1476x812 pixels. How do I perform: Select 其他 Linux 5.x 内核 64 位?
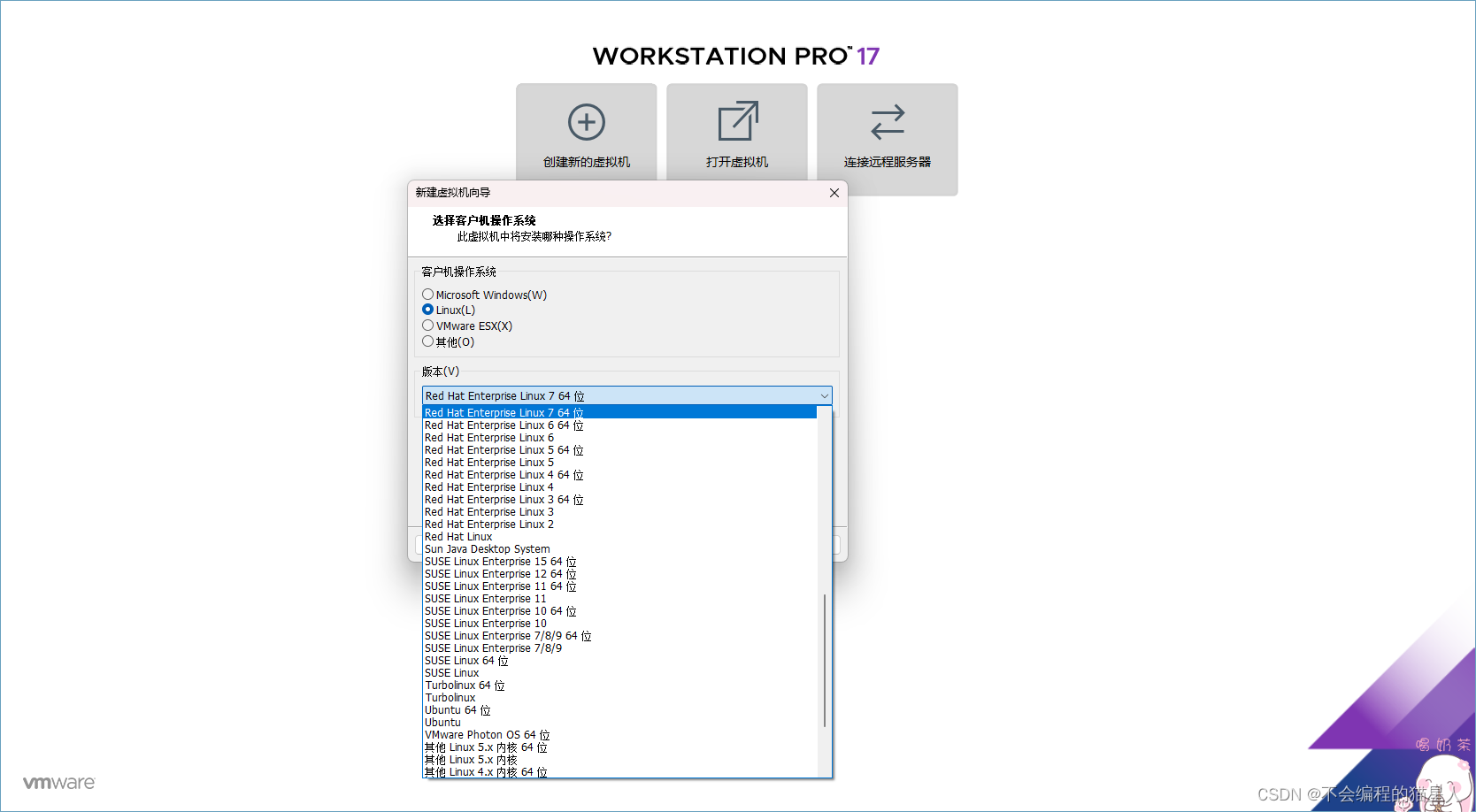(x=619, y=747)
